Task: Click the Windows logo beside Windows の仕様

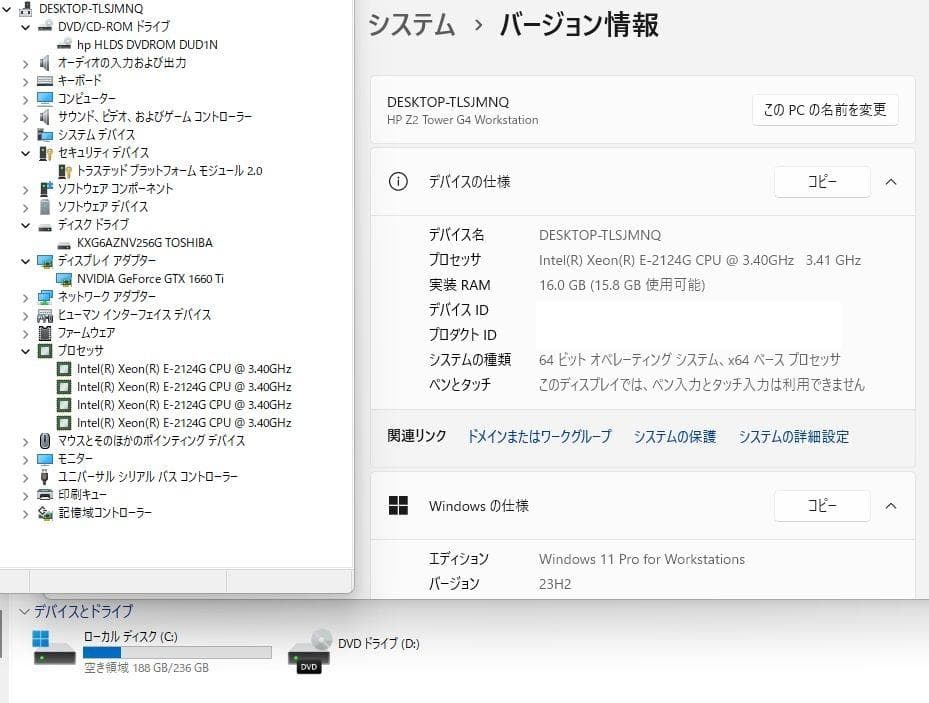Action: click(398, 506)
